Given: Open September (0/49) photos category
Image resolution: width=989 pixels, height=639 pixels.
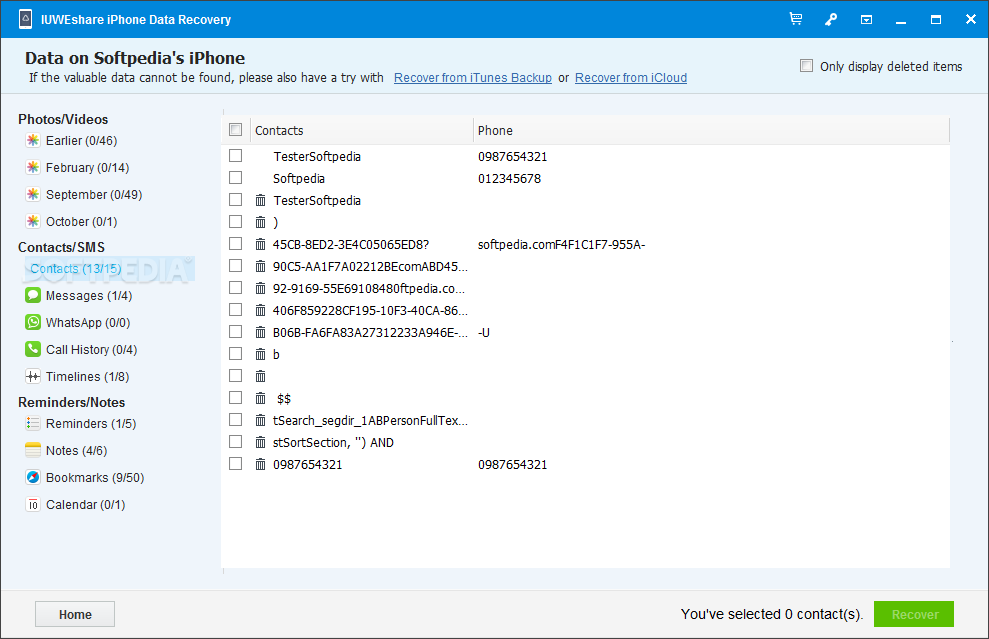Looking at the screenshot, I should point(94,194).
